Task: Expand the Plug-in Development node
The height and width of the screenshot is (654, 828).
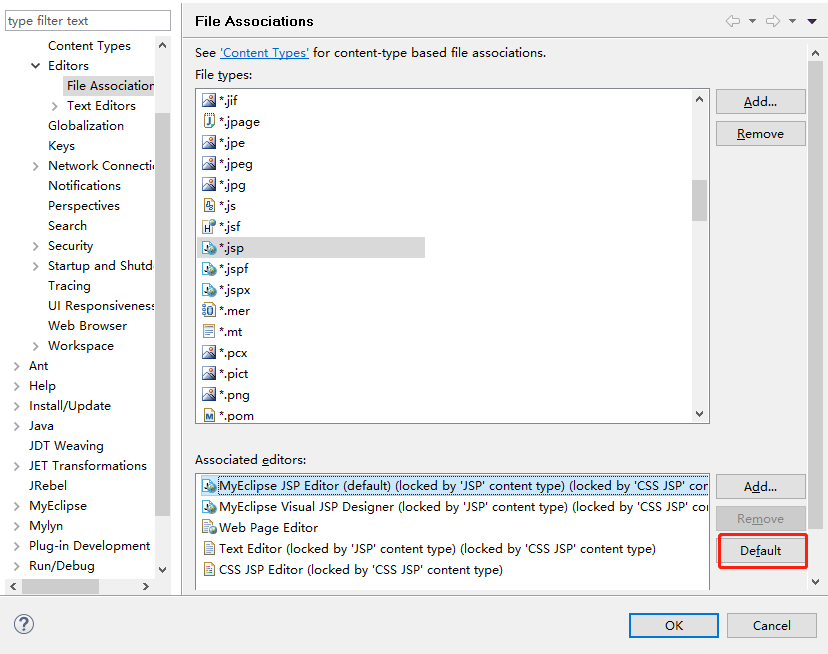Action: click(x=16, y=546)
